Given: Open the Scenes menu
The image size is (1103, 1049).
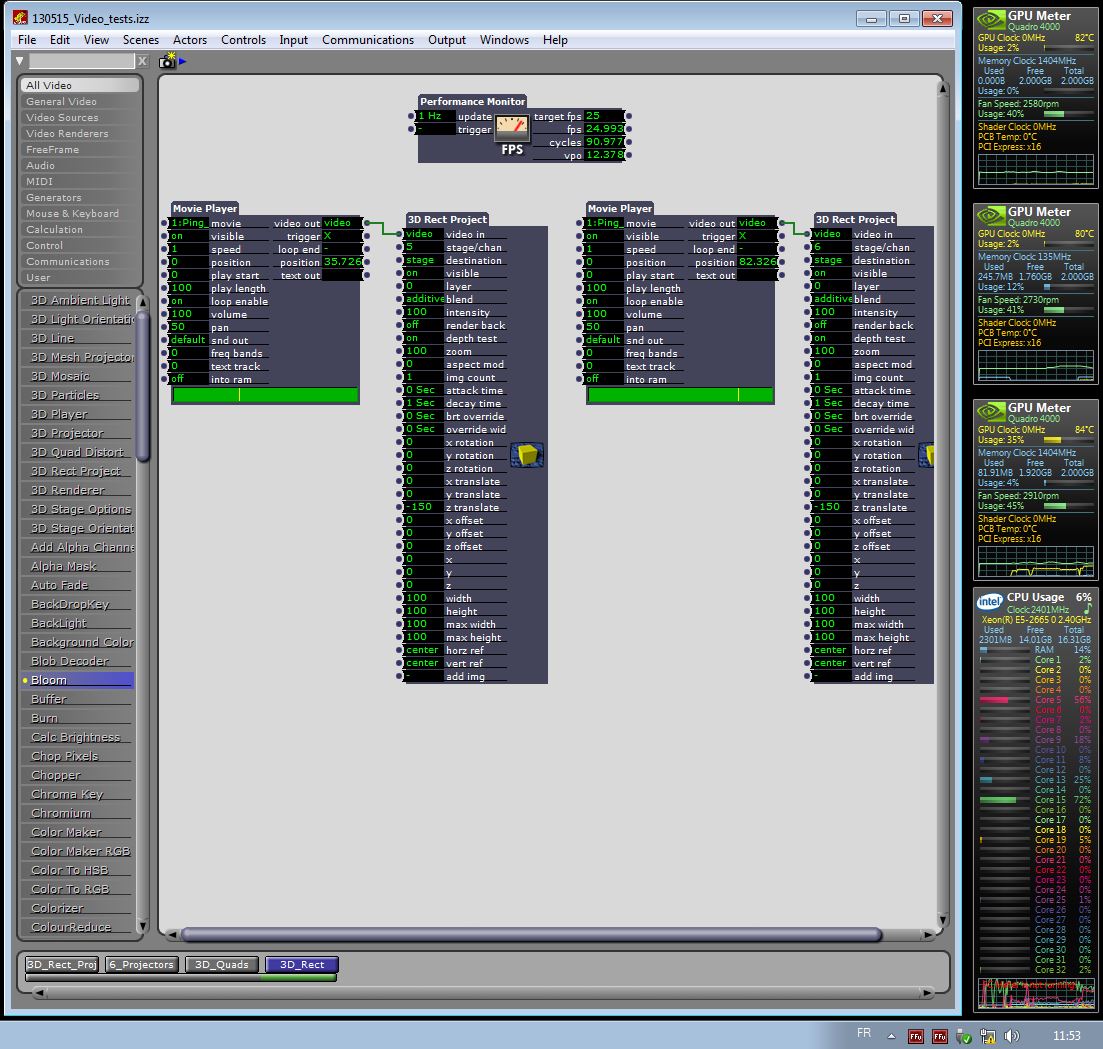Looking at the screenshot, I should [x=141, y=40].
